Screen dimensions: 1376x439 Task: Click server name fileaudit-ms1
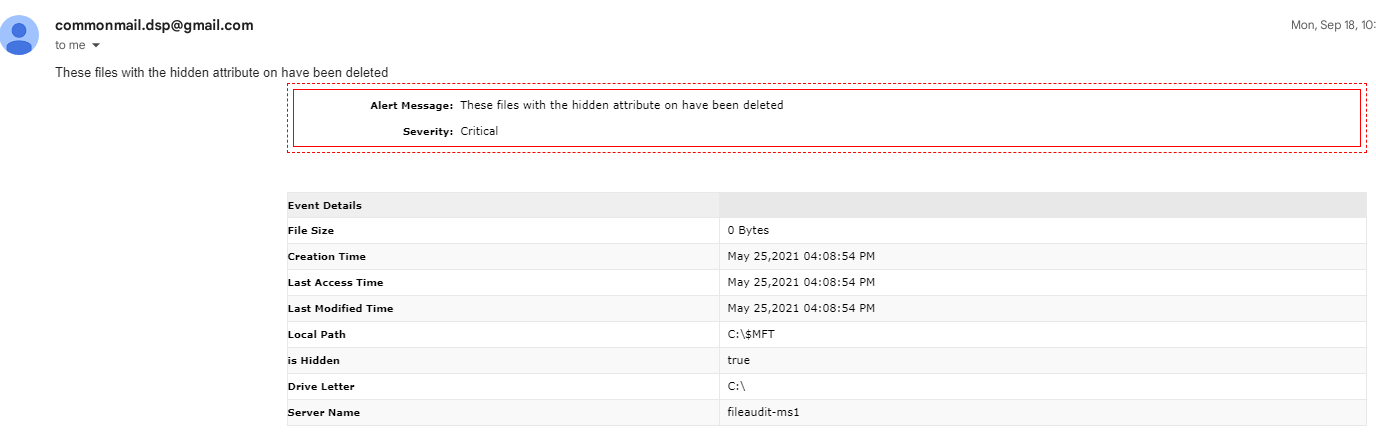763,412
